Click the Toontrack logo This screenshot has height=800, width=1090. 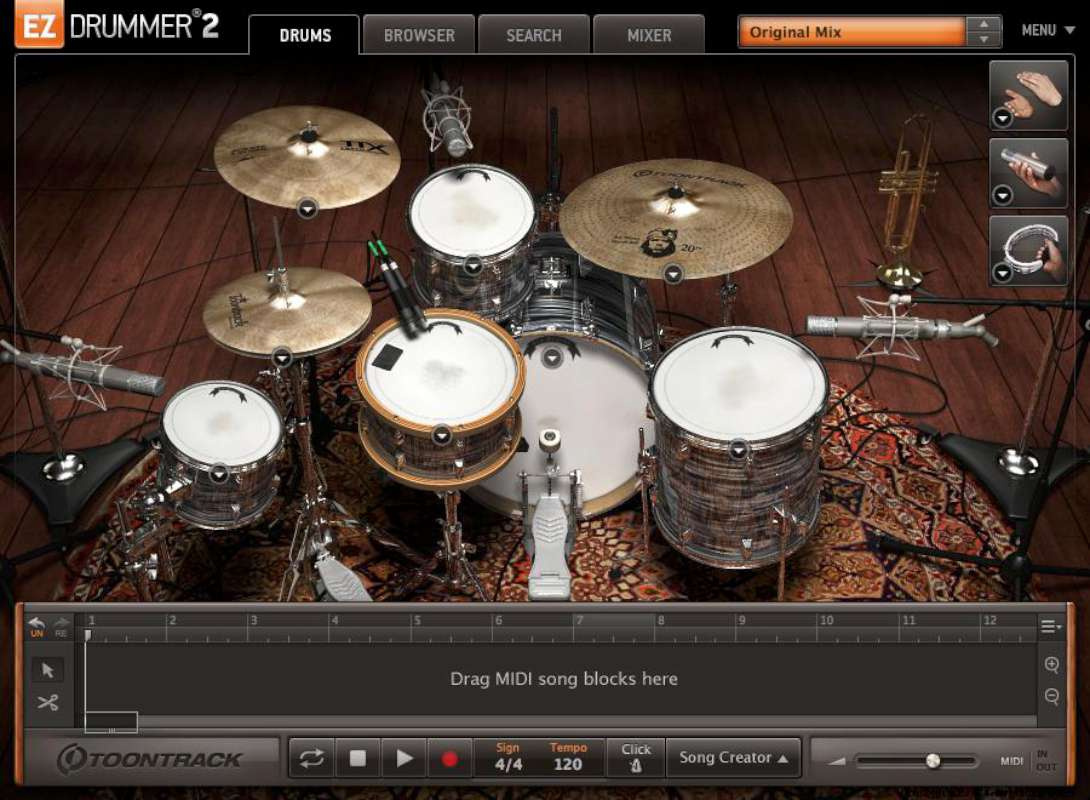point(148,757)
